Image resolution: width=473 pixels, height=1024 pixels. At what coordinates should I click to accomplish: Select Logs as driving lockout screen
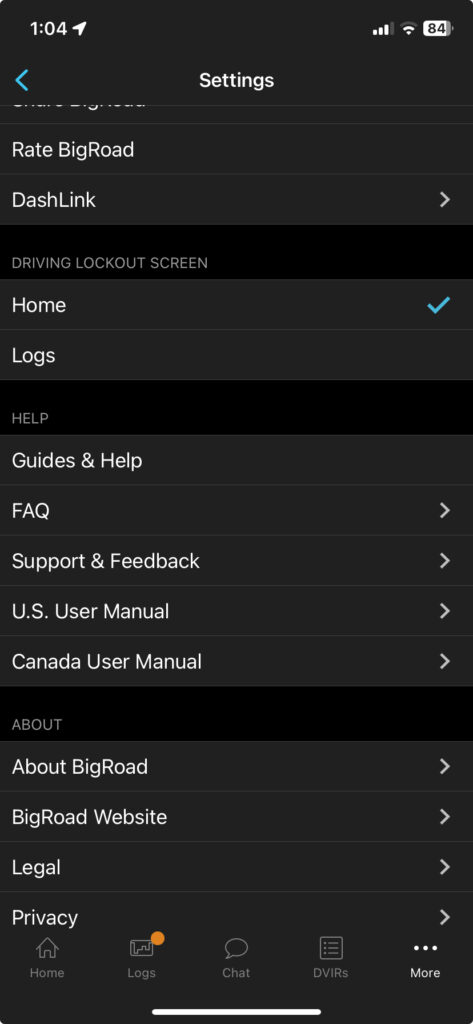pyautogui.click(x=236, y=355)
